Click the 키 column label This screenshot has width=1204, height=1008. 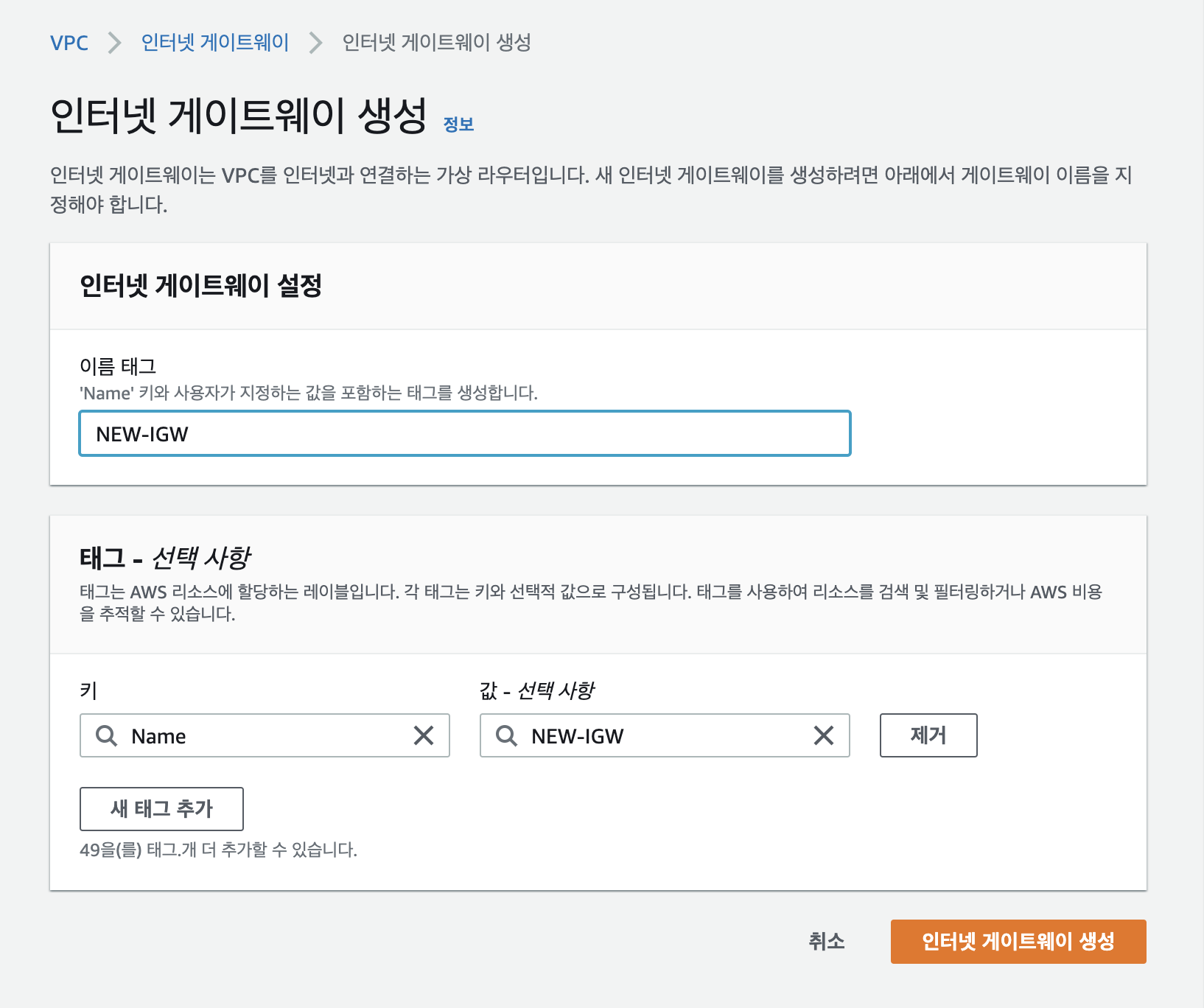click(88, 690)
